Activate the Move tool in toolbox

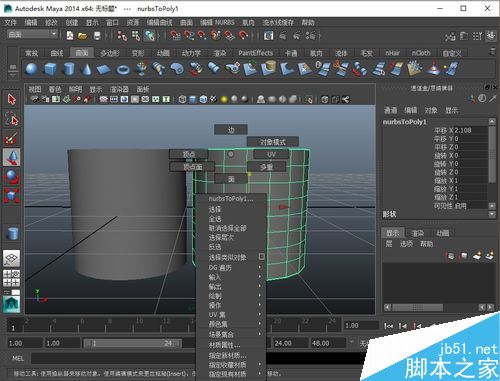point(12,157)
